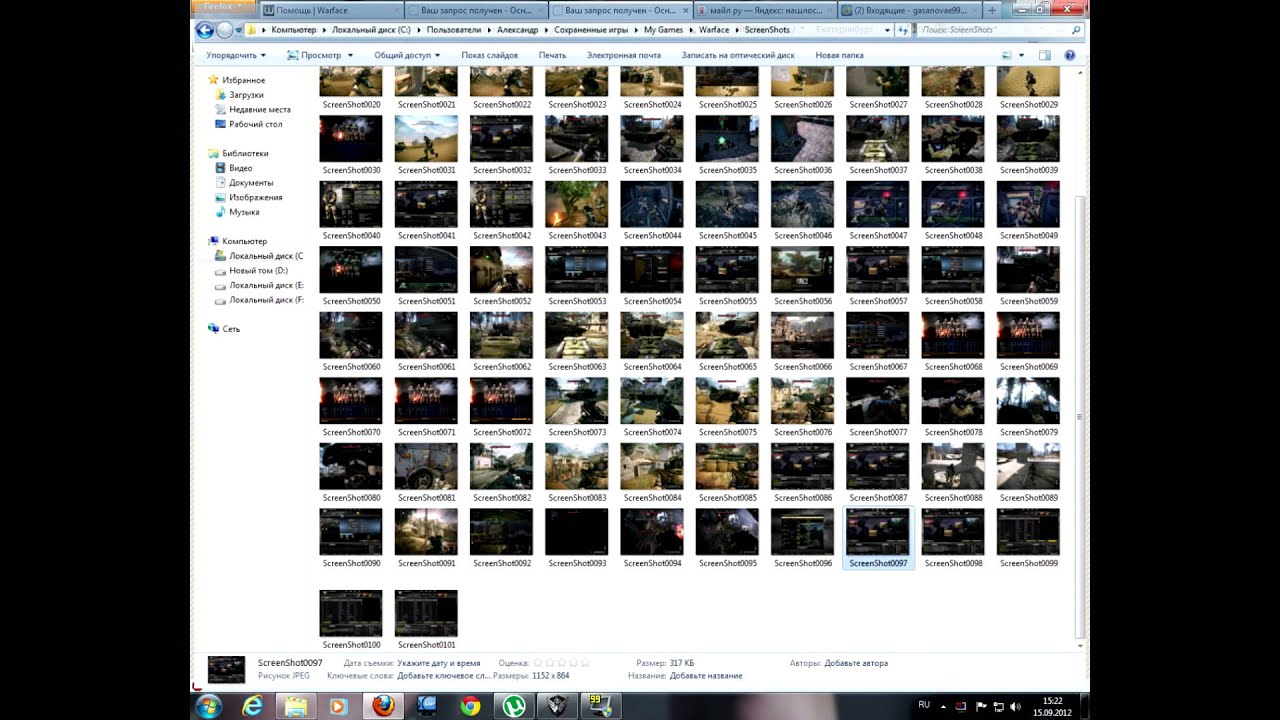Switch to the (2) Входящие mail tab
The width and height of the screenshot is (1280, 720).
pos(908,10)
